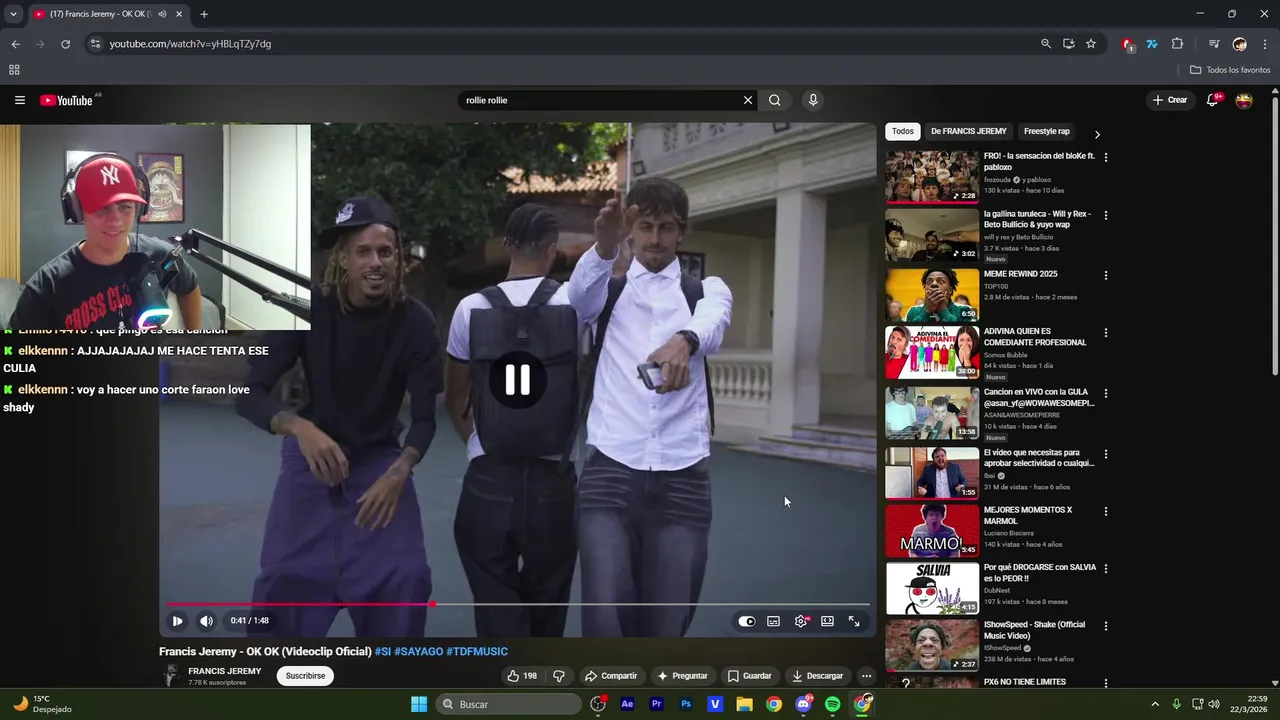Open 'Por qué DROGARSE con SALVIA' thumbnail
1280x720 pixels.
tap(932, 588)
